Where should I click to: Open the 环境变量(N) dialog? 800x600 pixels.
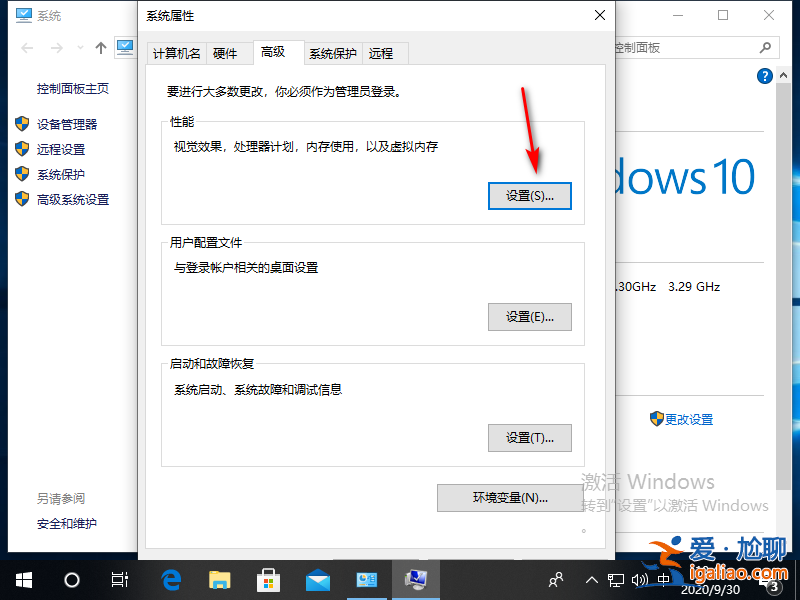[x=510, y=498]
